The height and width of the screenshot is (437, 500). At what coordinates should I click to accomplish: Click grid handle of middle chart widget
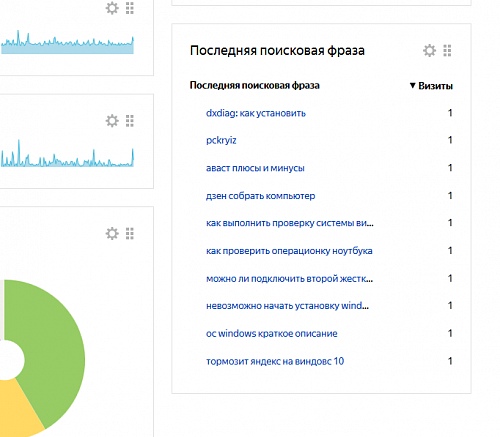130,121
